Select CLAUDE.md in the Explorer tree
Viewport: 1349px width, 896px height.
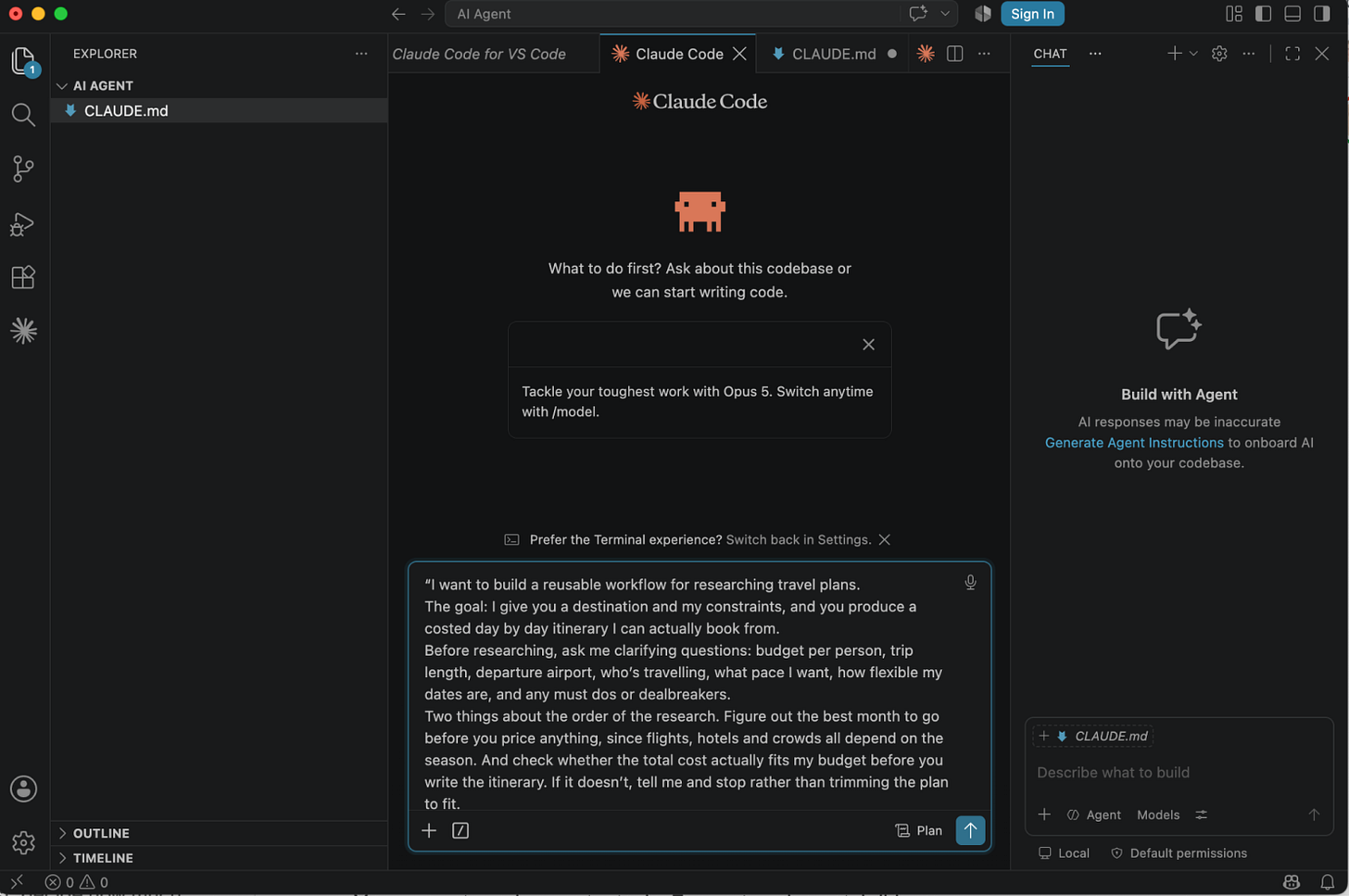click(219, 111)
